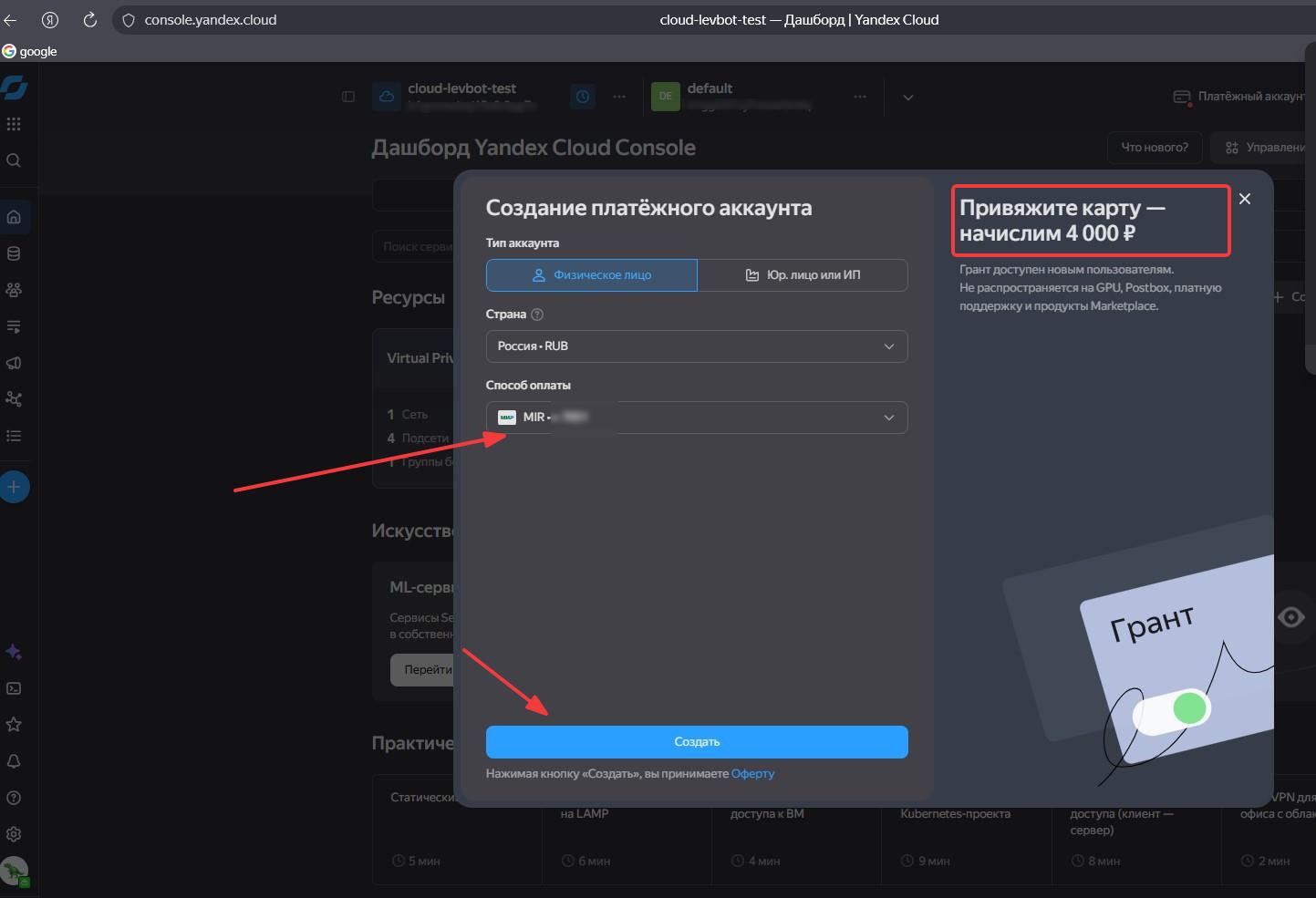Click the blue plus create button
This screenshot has width=1316, height=898.
tap(14, 487)
